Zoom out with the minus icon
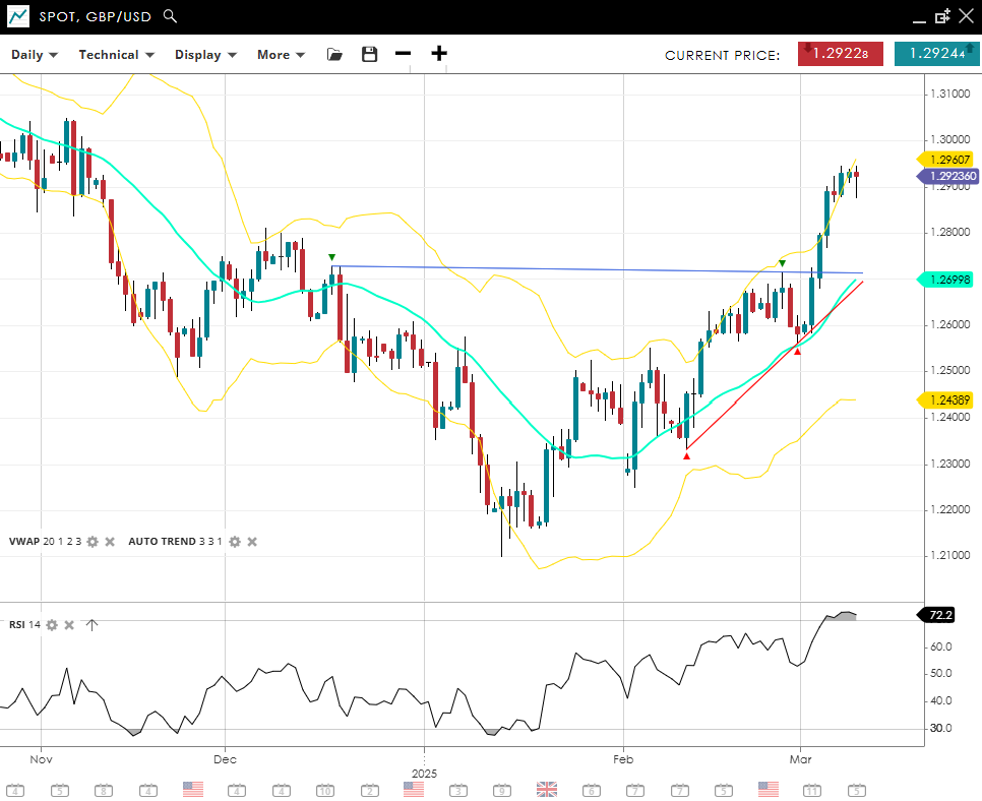 pyautogui.click(x=403, y=54)
